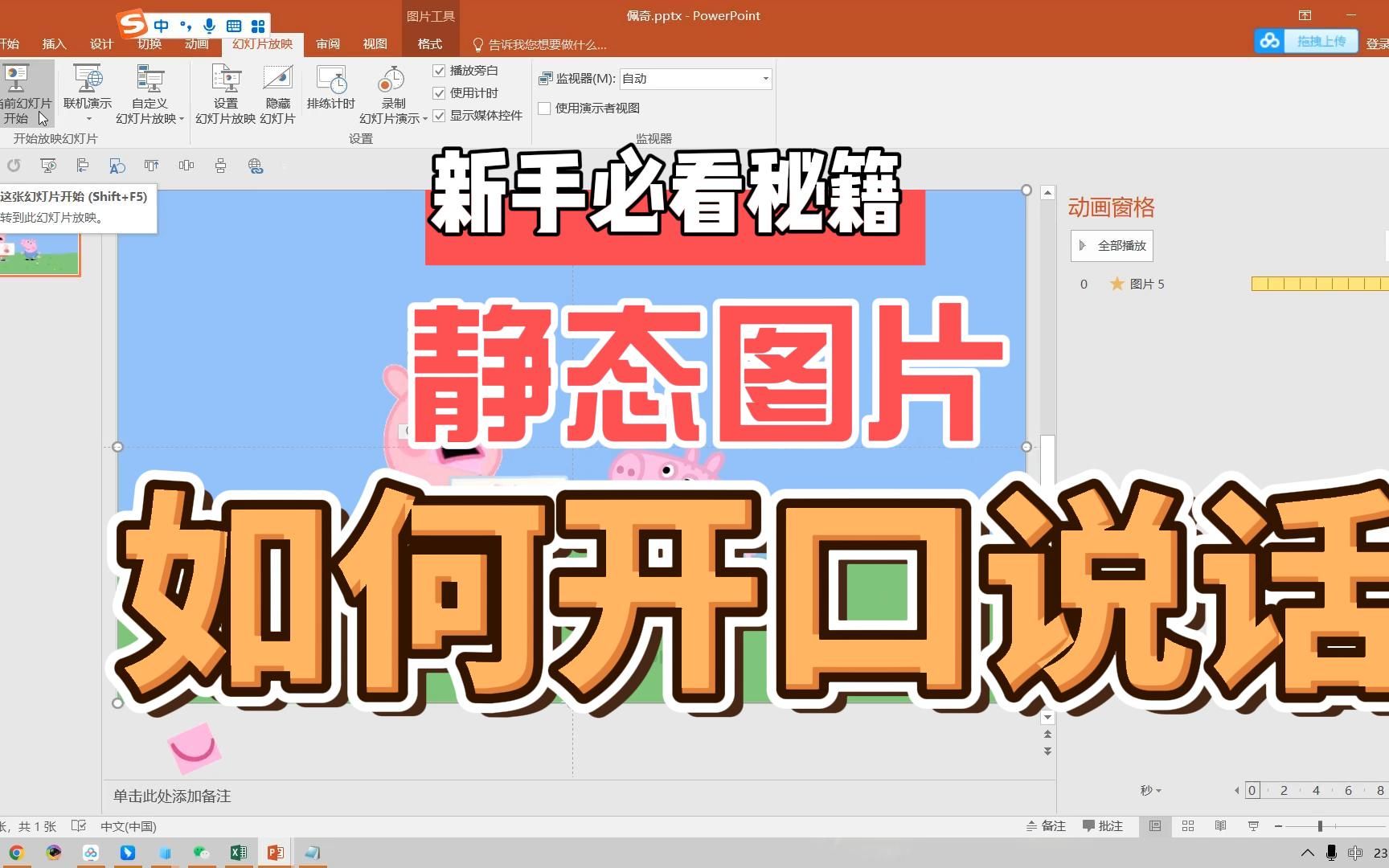Toggle 显示媒体控件 checkbox
The width and height of the screenshot is (1389, 868).
[439, 116]
